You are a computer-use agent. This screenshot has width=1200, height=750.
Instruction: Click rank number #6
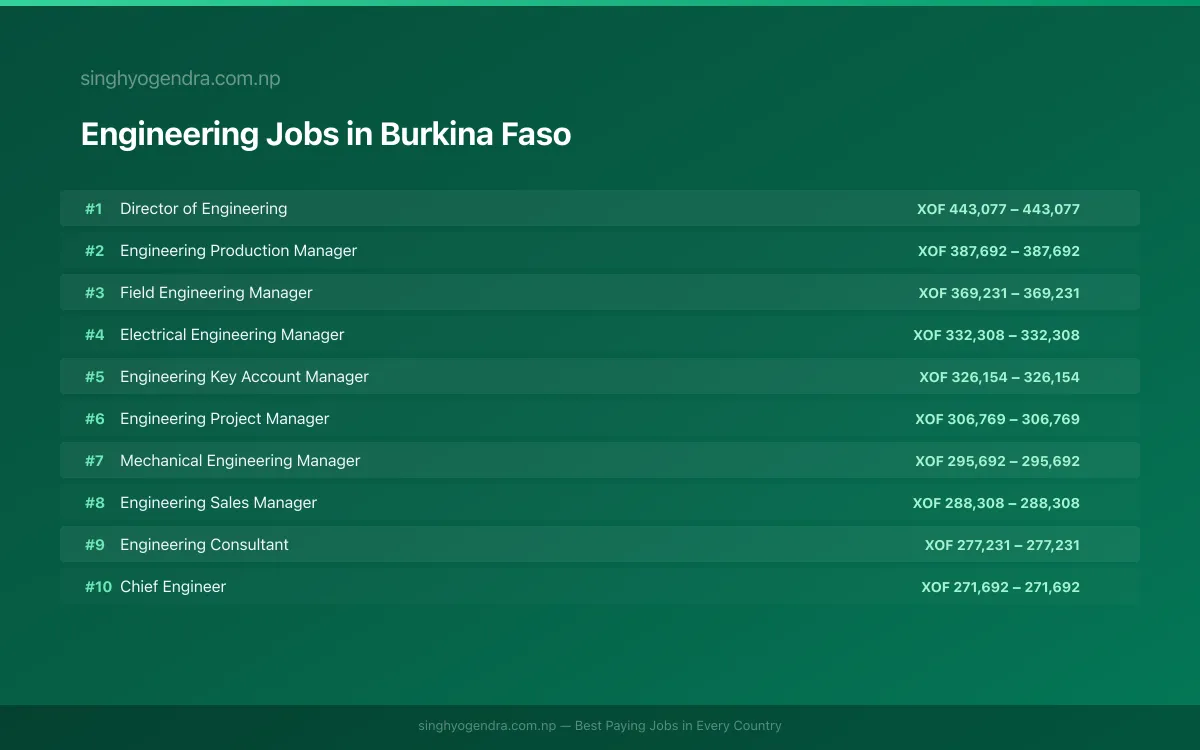pyautogui.click(x=94, y=419)
